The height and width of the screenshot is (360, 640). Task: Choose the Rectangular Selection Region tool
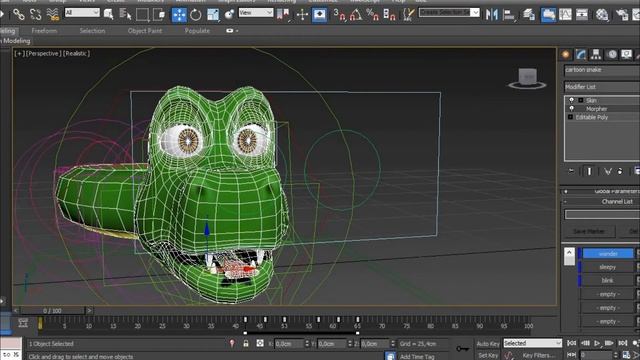pos(142,15)
